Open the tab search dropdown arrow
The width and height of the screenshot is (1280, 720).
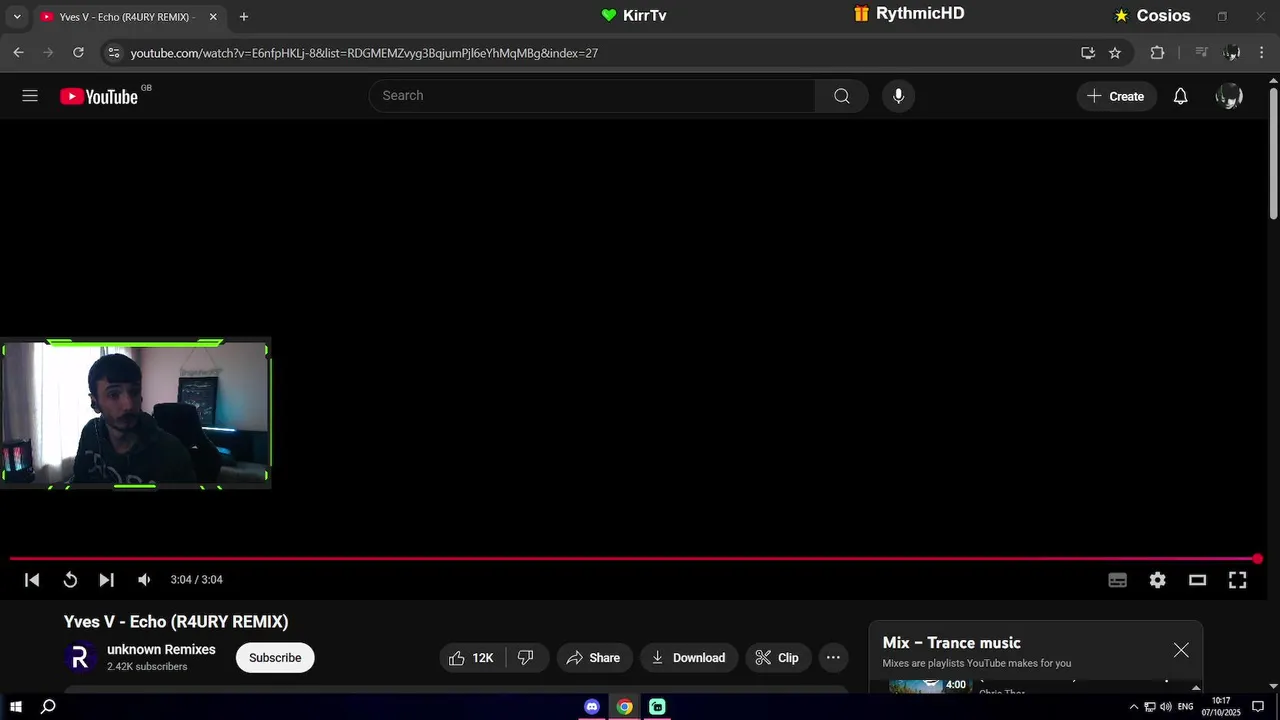tap(16, 17)
